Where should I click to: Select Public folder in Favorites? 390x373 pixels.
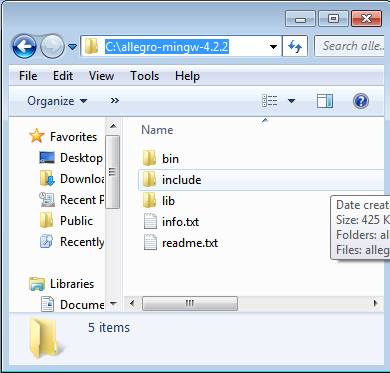76,221
